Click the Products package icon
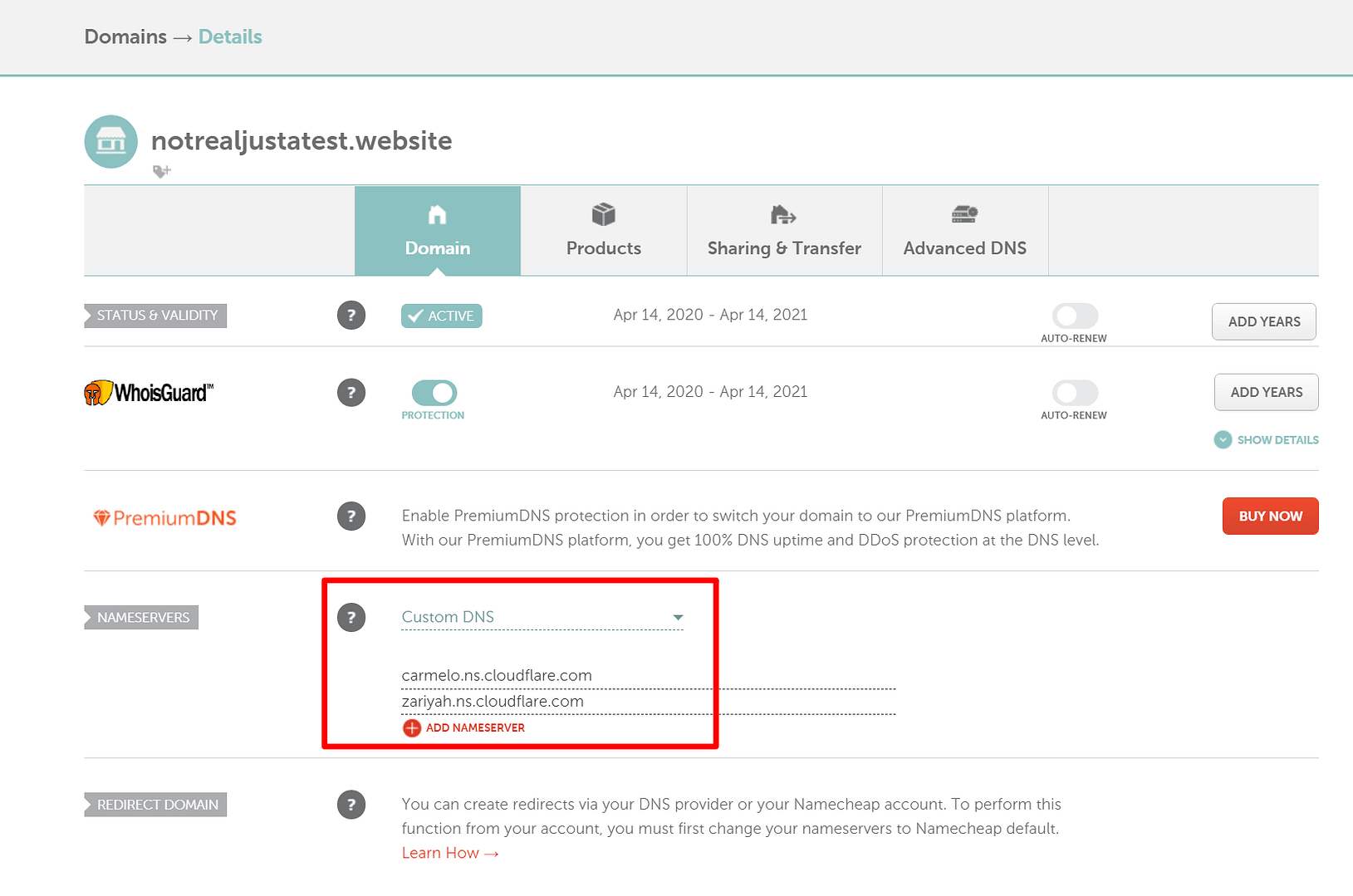The width and height of the screenshot is (1353, 896). (603, 214)
